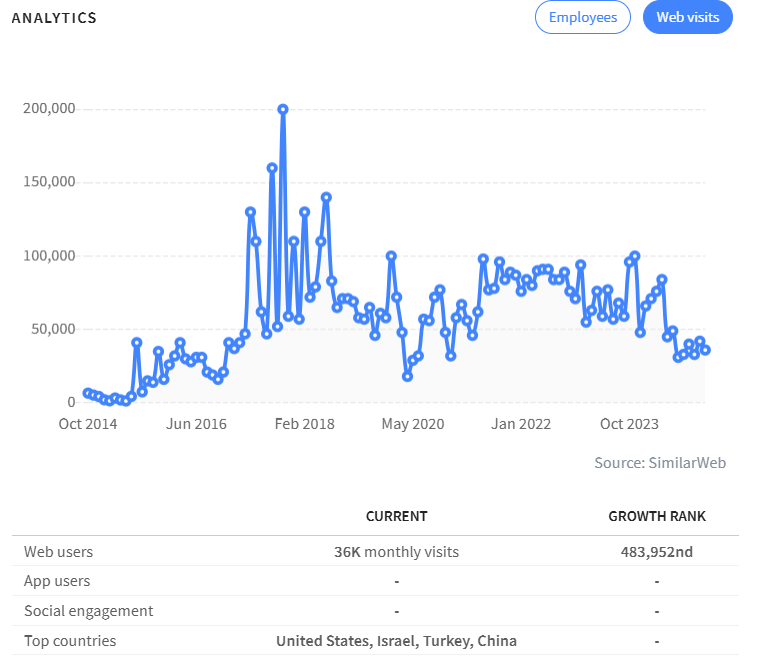This screenshot has width=762, height=665.
Task: Click the 'Jan 2022' axis label
Action: [x=521, y=424]
